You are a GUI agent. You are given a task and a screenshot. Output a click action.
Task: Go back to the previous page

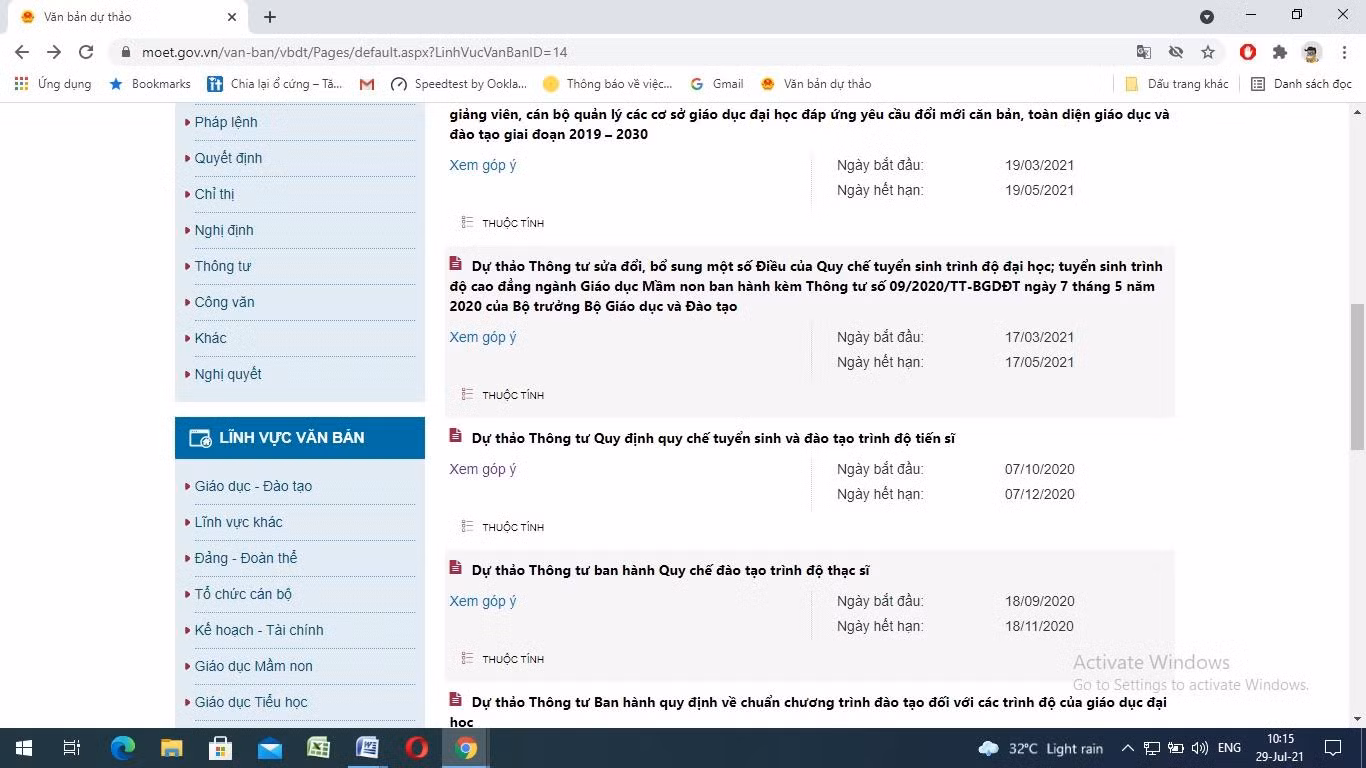click(x=22, y=52)
